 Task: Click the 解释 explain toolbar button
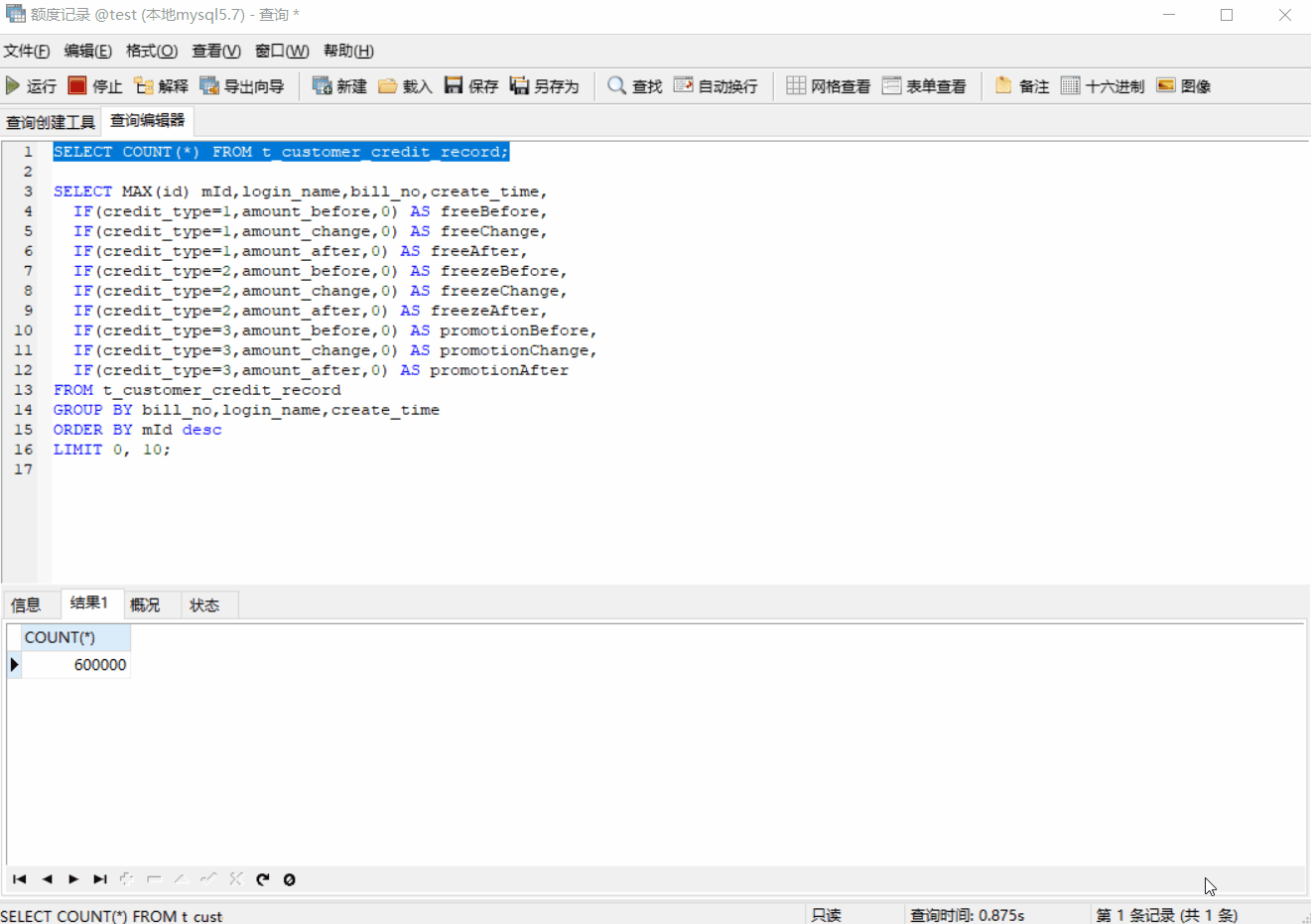coord(161,86)
